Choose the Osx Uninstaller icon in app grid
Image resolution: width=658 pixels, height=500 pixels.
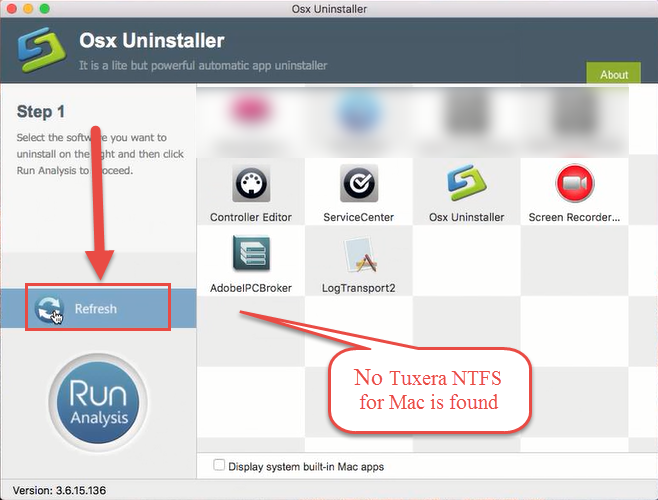(466, 185)
